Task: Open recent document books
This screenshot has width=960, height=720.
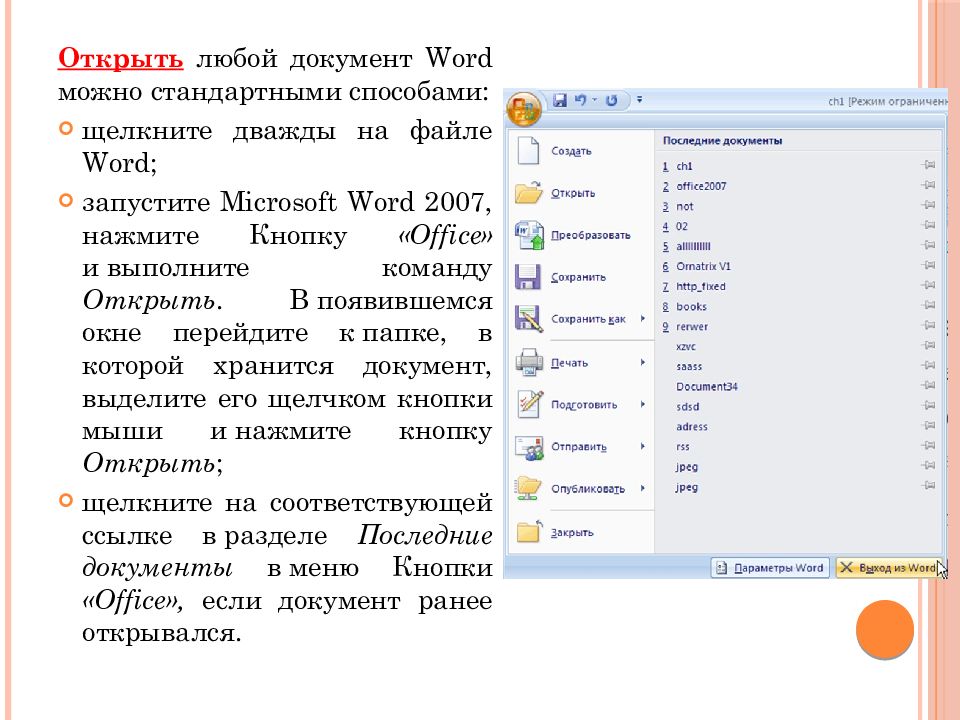Action: click(691, 307)
